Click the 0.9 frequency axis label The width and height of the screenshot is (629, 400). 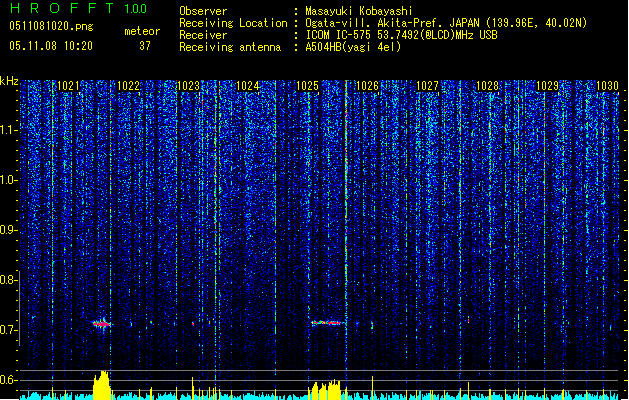point(9,230)
